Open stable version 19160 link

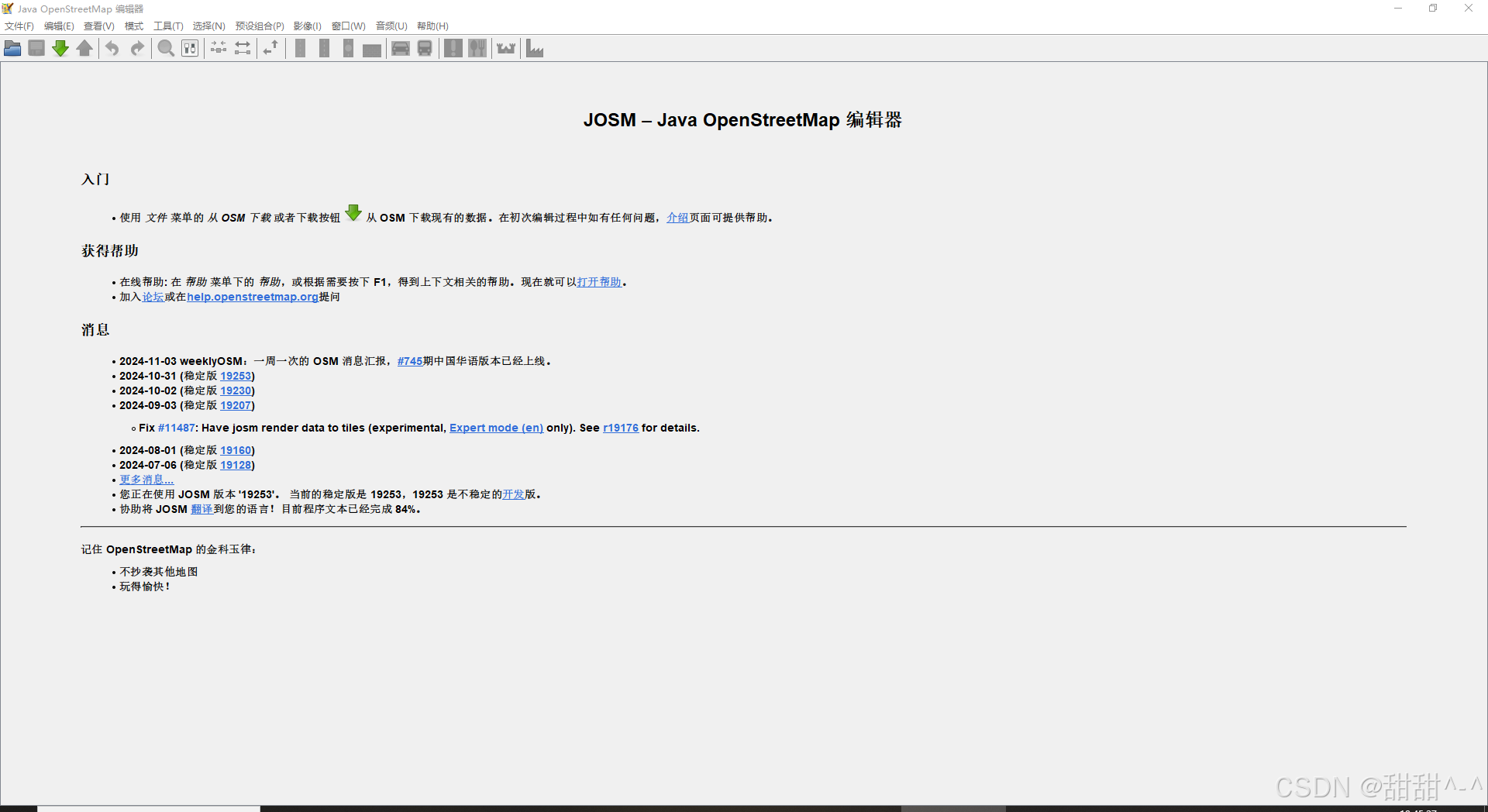coord(236,450)
